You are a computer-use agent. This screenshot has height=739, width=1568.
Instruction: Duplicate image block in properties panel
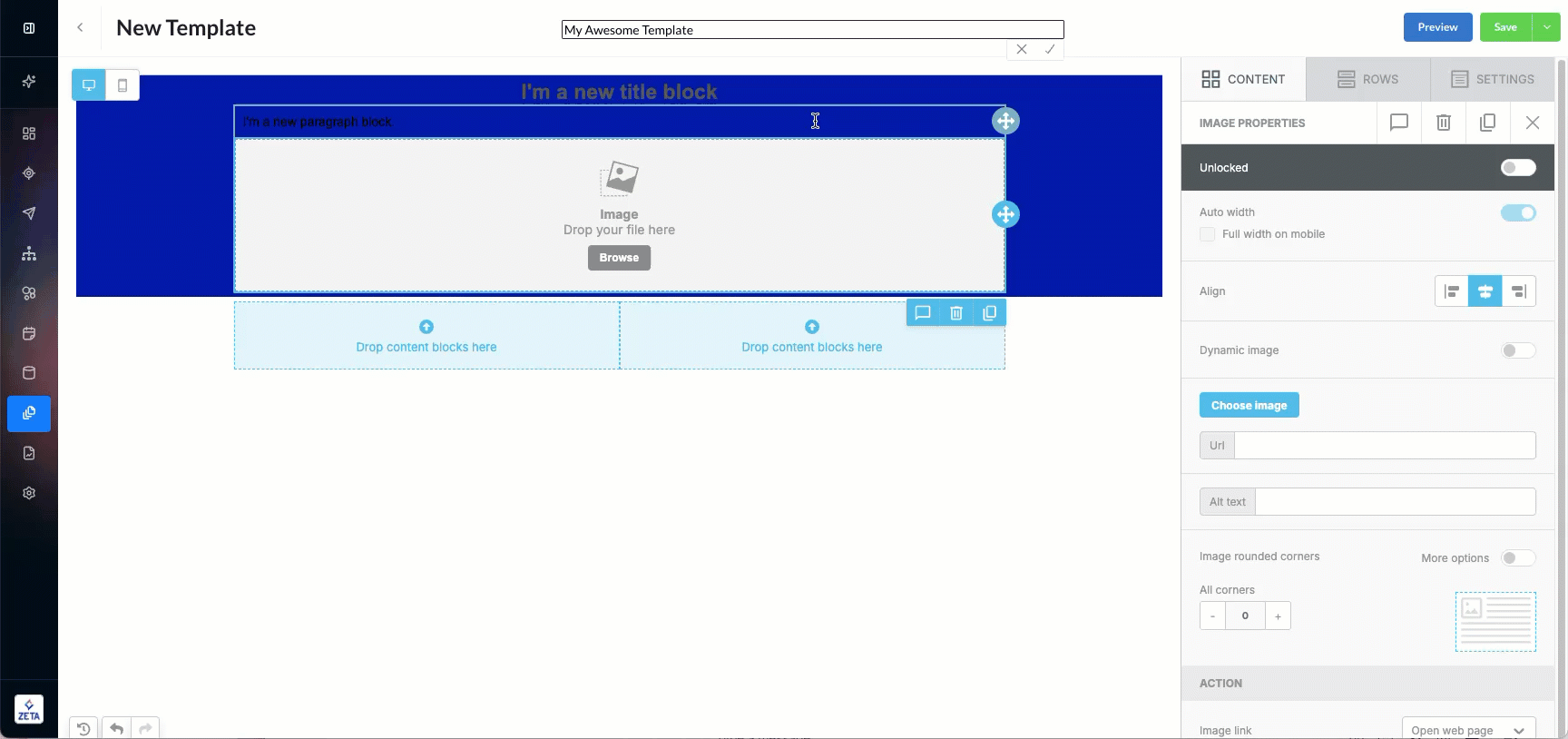tap(1487, 123)
